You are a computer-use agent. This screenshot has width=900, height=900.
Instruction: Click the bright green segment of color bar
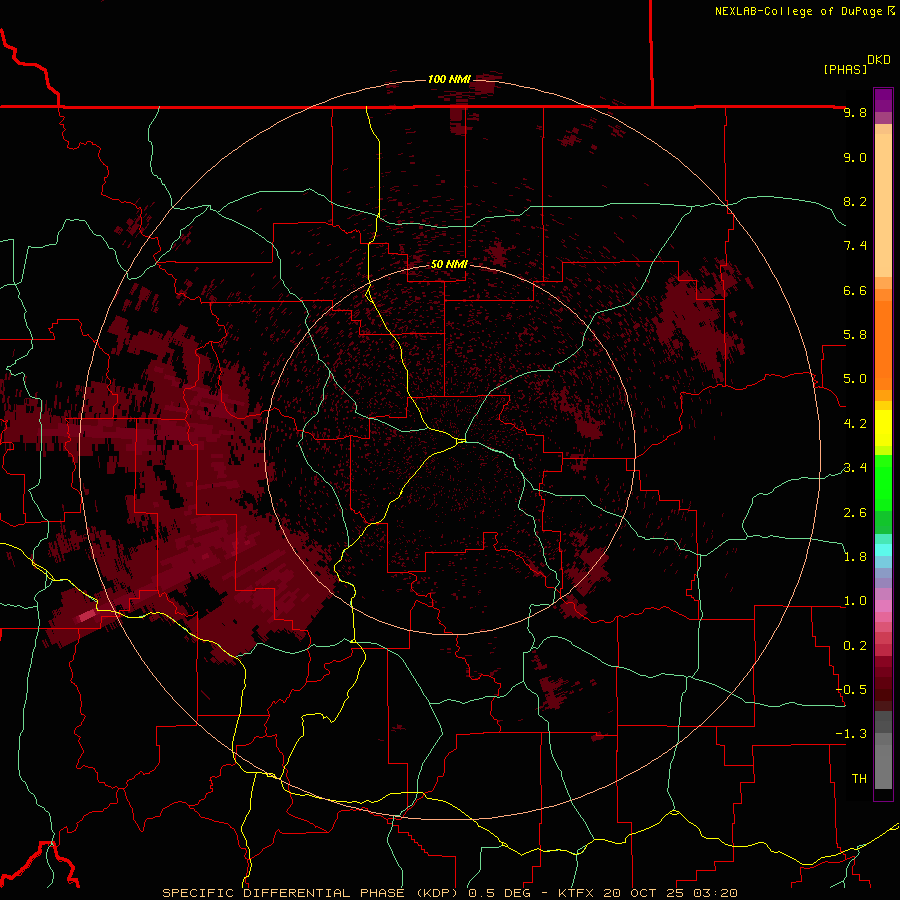pos(883,482)
